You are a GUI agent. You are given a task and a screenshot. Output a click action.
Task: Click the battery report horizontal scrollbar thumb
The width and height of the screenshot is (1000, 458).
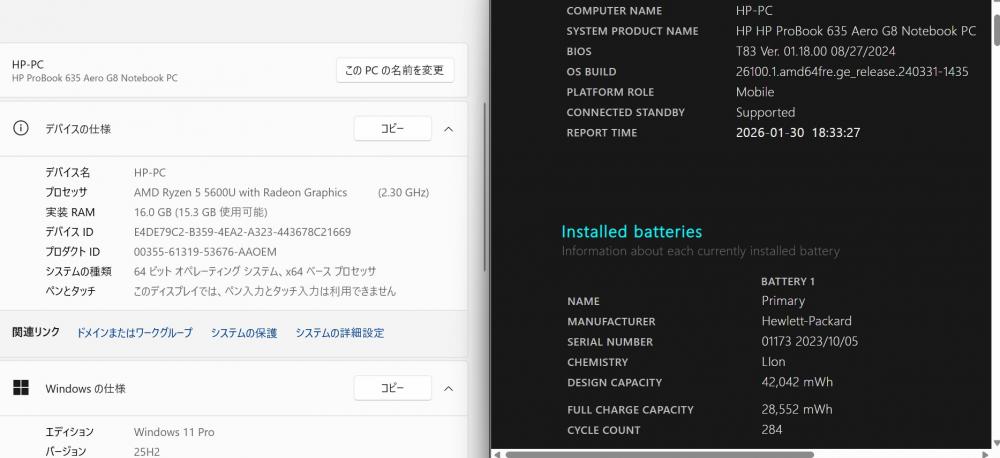(659, 454)
